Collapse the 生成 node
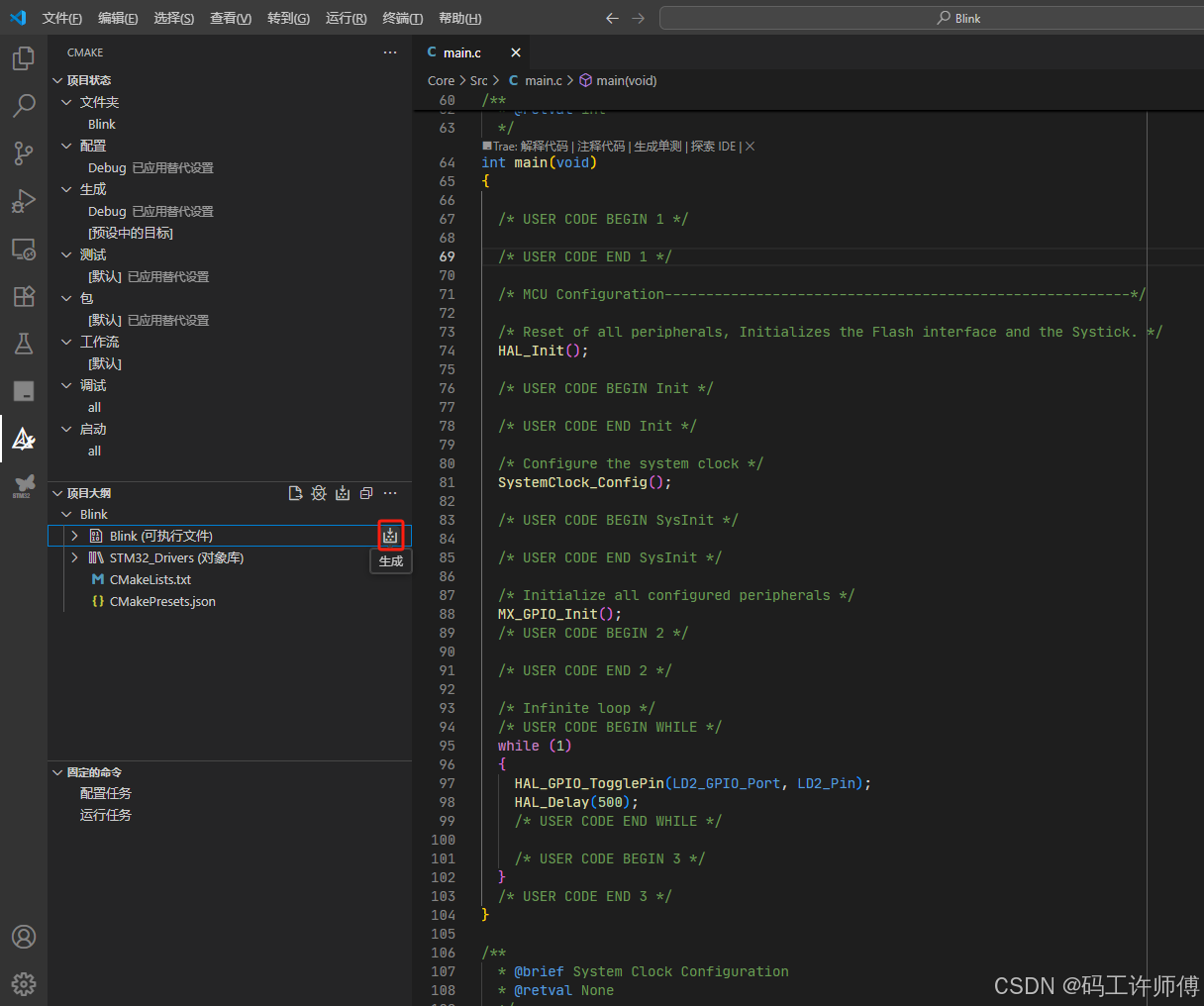This screenshot has height=1006, width=1204. [x=66, y=189]
